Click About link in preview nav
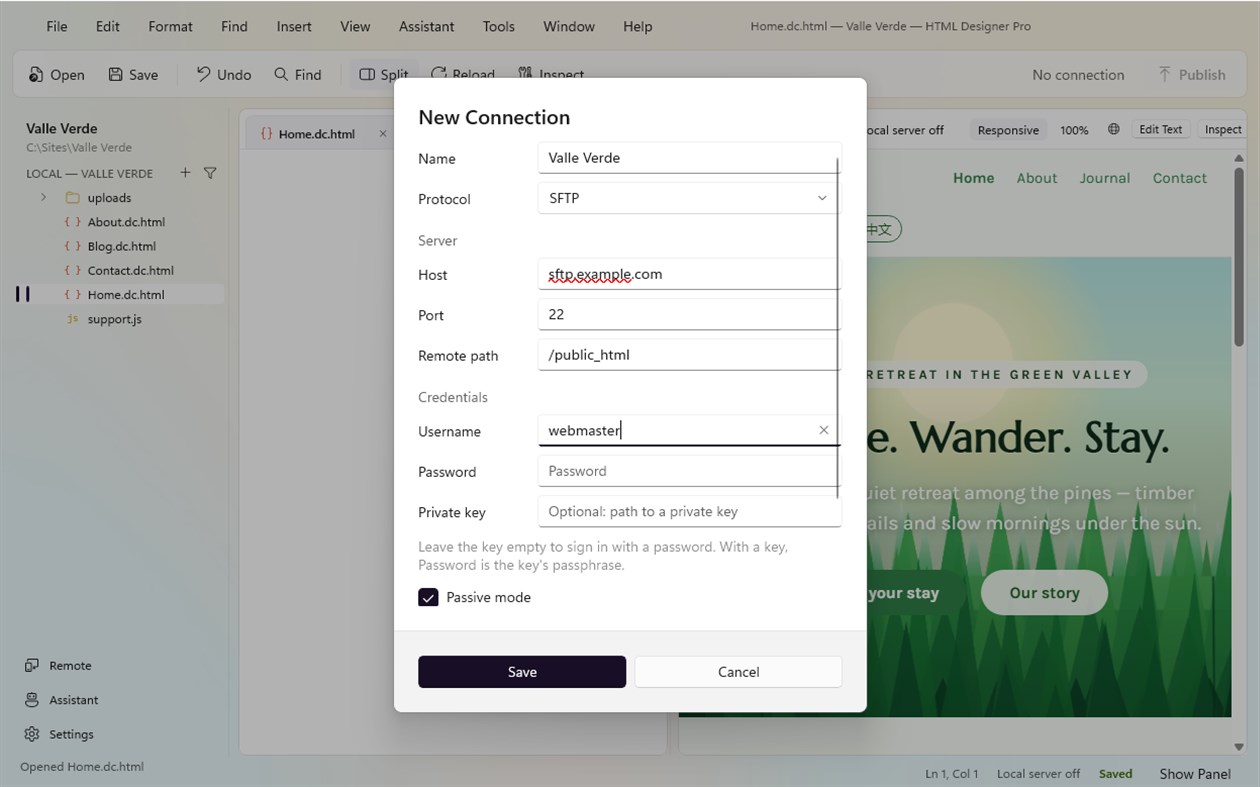 (x=1037, y=178)
